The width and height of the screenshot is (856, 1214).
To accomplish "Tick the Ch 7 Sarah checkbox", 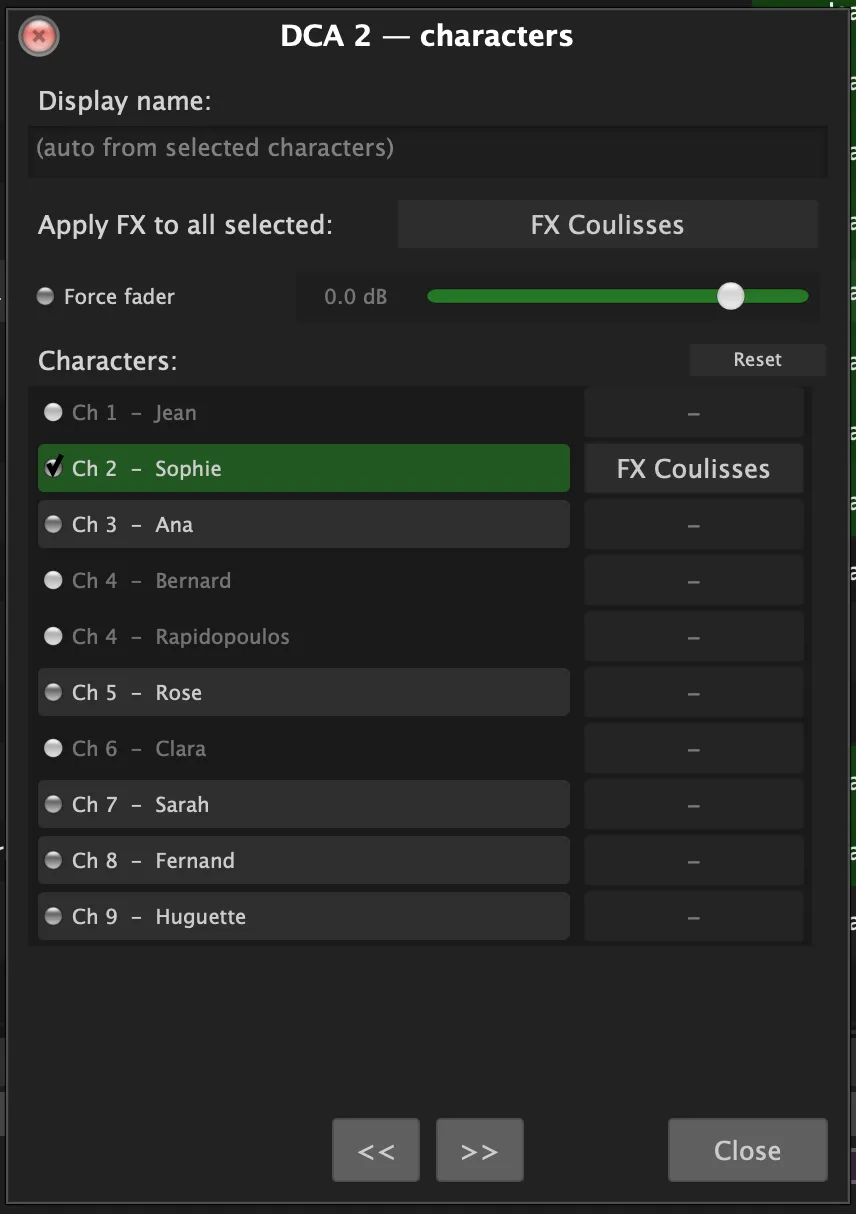I will pos(53,804).
